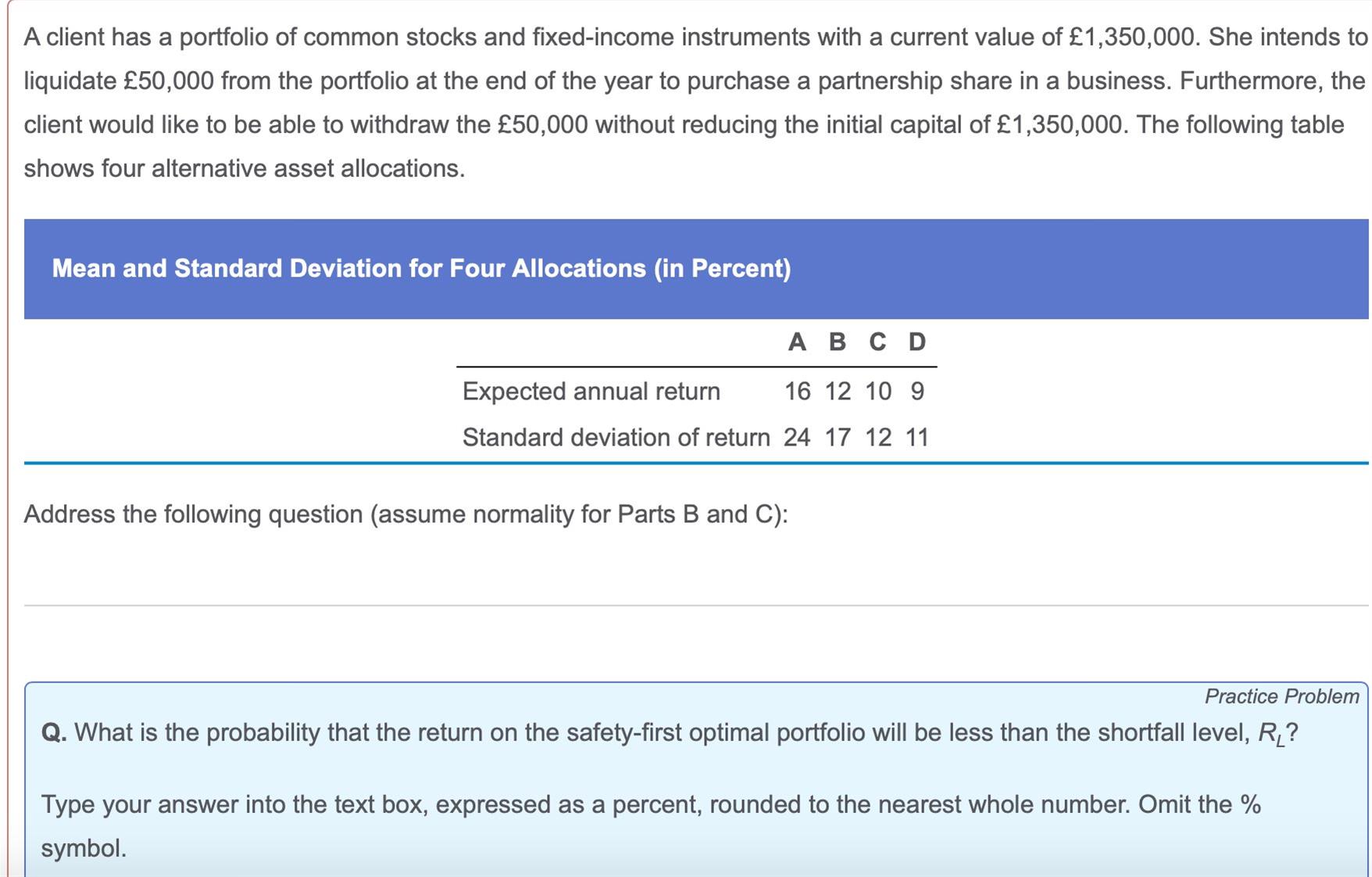This screenshot has width=1372, height=877.
Task: Click the Expected annual return row label
Action: tap(591, 391)
